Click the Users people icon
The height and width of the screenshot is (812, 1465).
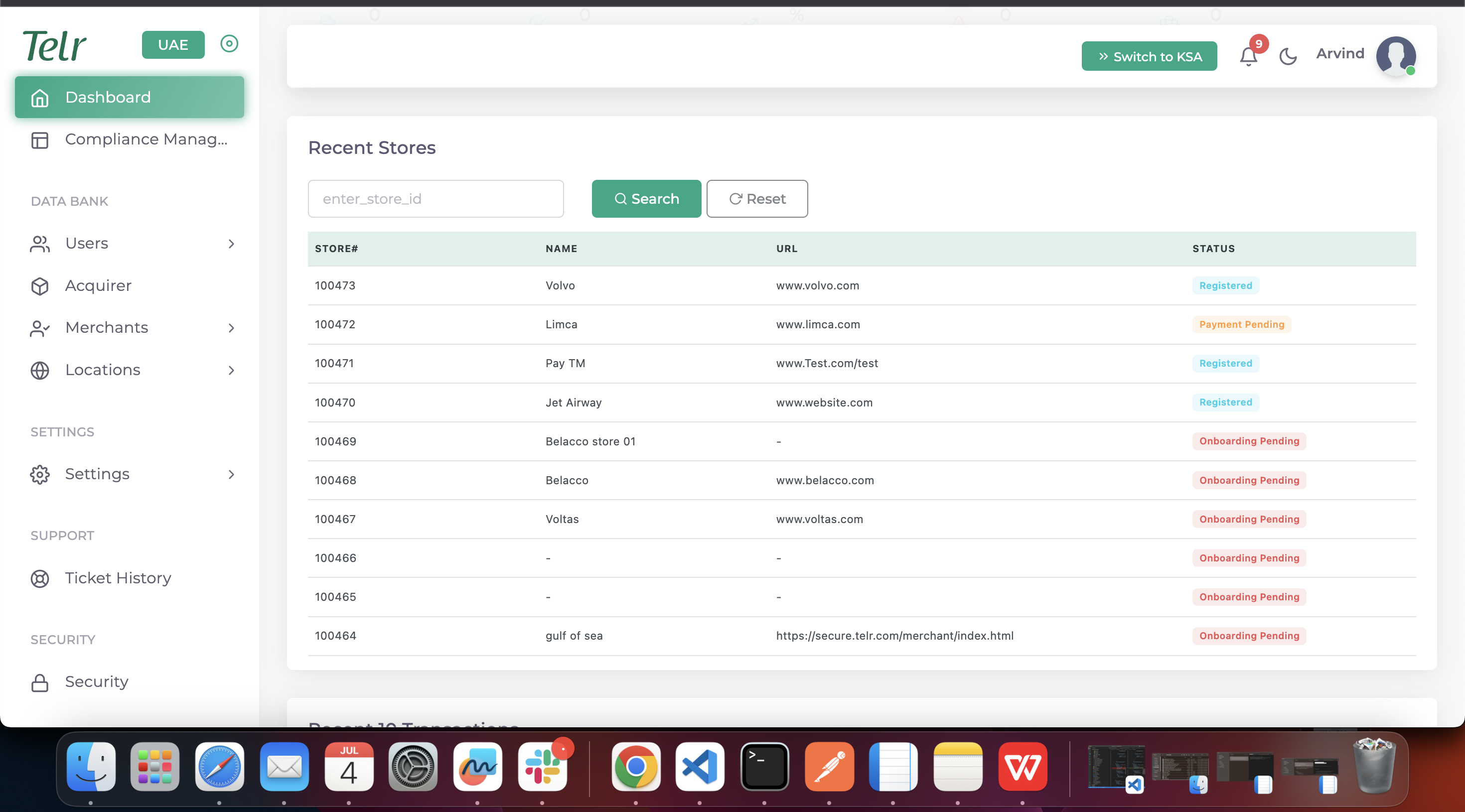40,244
